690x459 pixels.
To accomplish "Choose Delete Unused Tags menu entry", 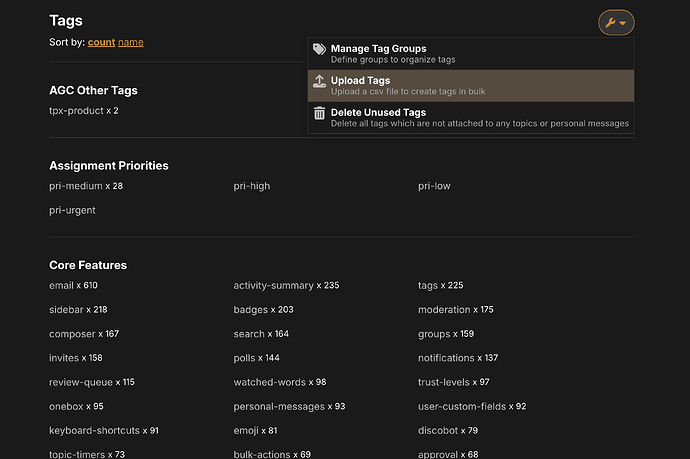I will point(471,118).
